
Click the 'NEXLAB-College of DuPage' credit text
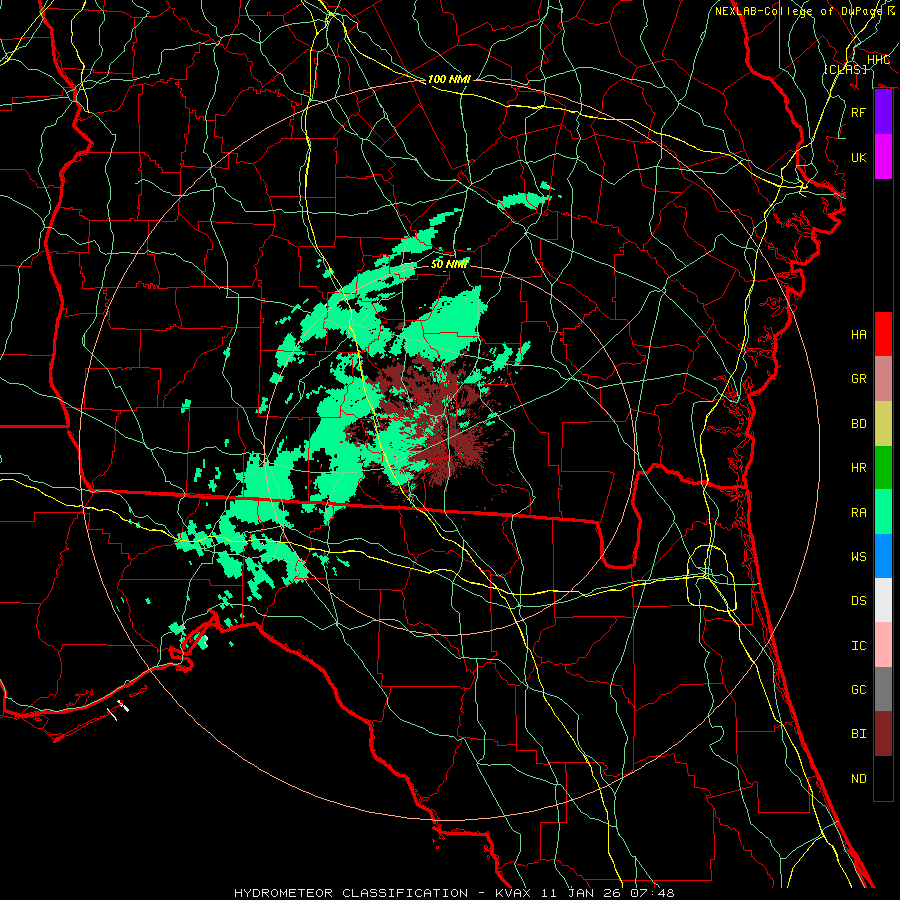[x=799, y=11]
